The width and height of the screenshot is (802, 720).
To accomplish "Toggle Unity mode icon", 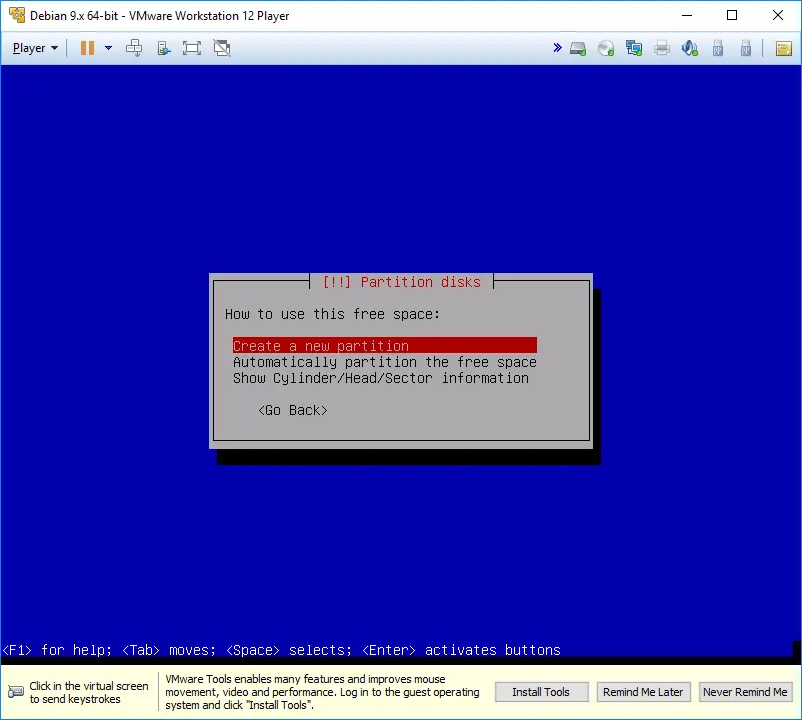I will pos(222,48).
